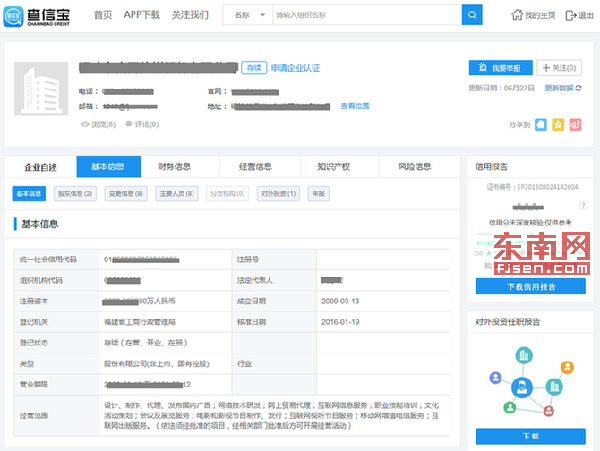This screenshot has width=600, height=451.
Task: Click the investment relationship network graphic
Action: (x=530, y=381)
